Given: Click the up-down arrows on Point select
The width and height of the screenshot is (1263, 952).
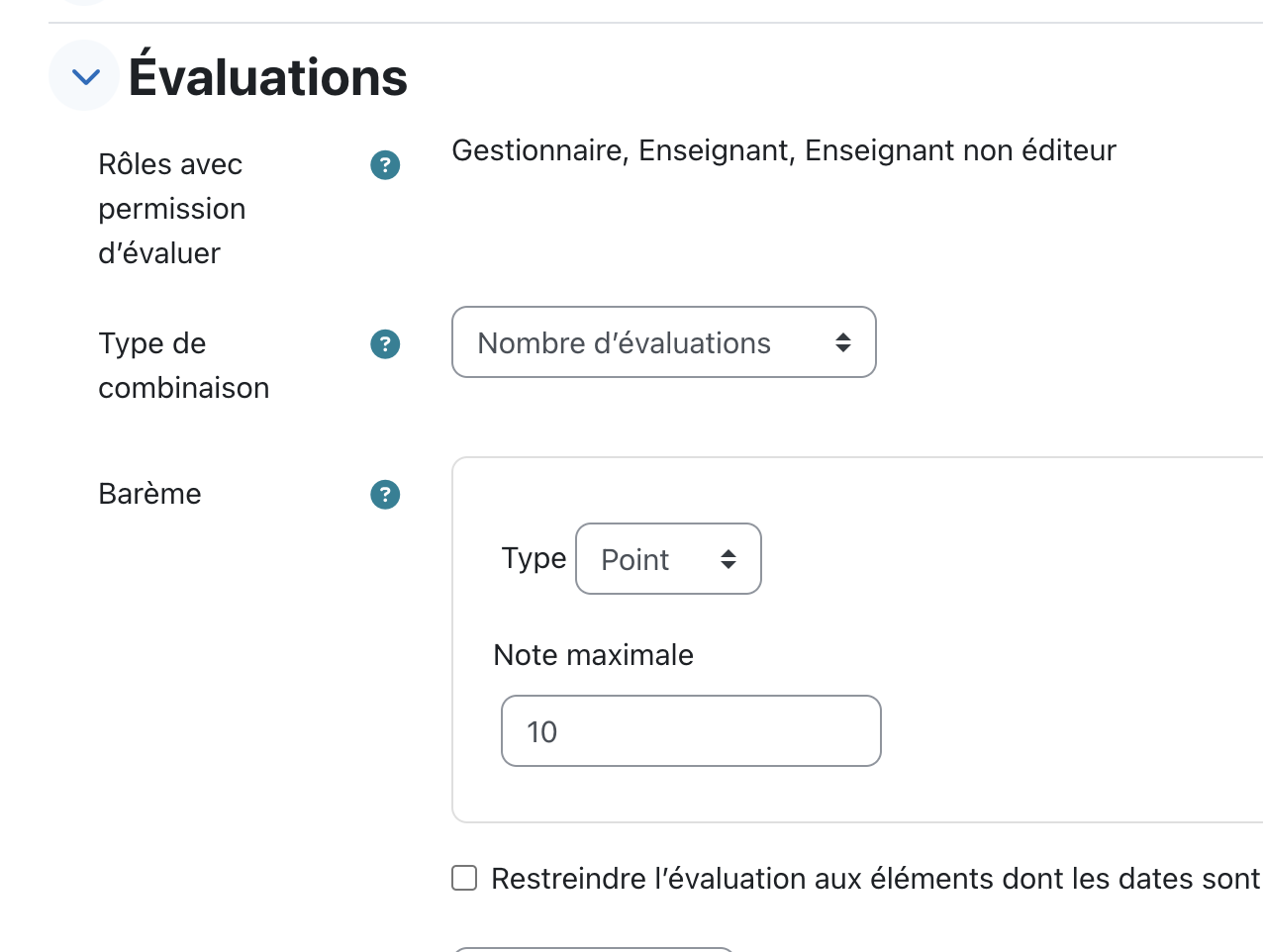Looking at the screenshot, I should (729, 559).
